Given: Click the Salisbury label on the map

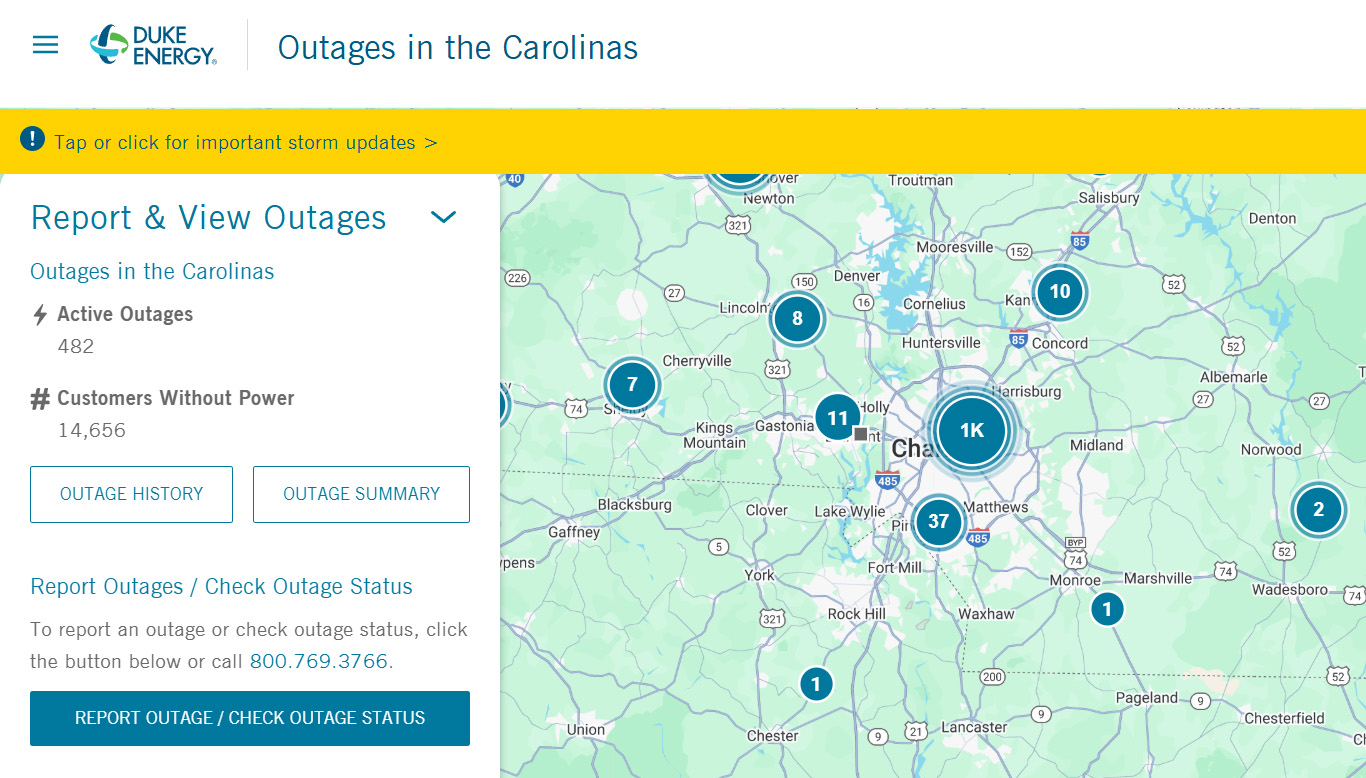Looking at the screenshot, I should (1109, 198).
